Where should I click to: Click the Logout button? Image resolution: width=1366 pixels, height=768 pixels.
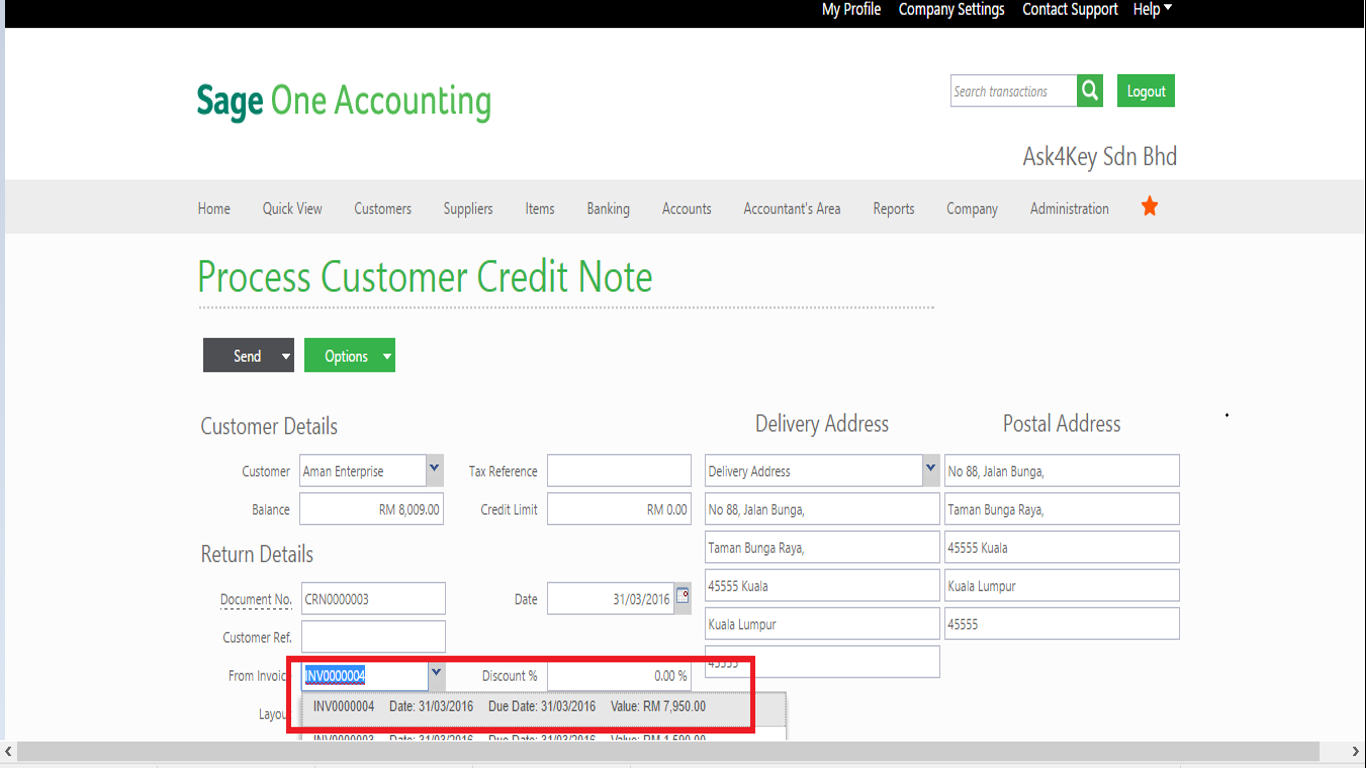(x=1146, y=91)
